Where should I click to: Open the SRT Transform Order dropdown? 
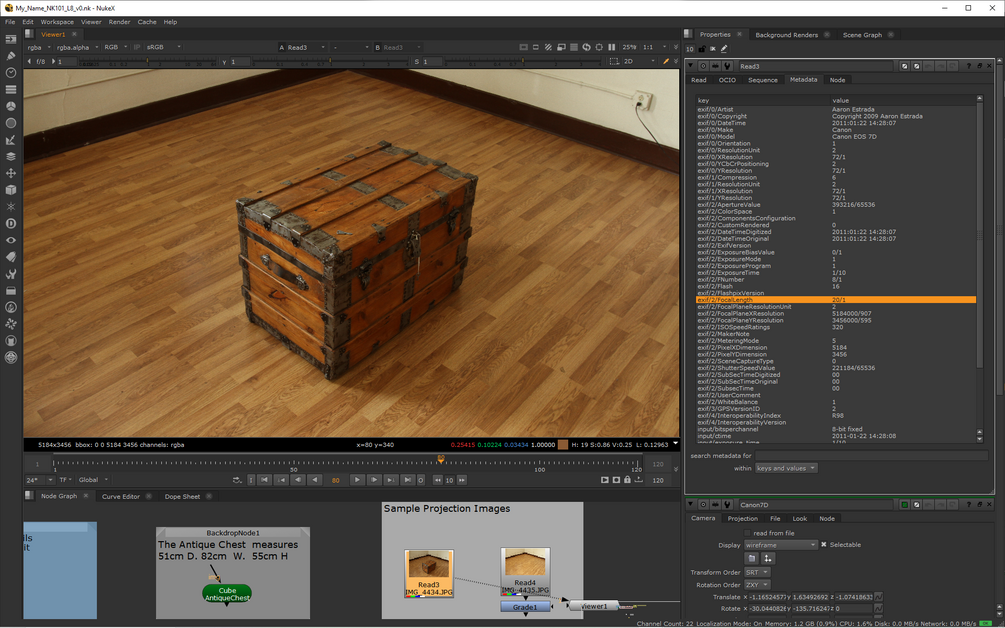click(x=756, y=572)
